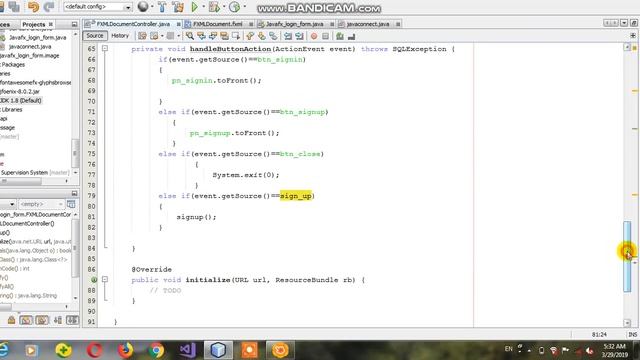Minimize the Projects panel window

74,24
